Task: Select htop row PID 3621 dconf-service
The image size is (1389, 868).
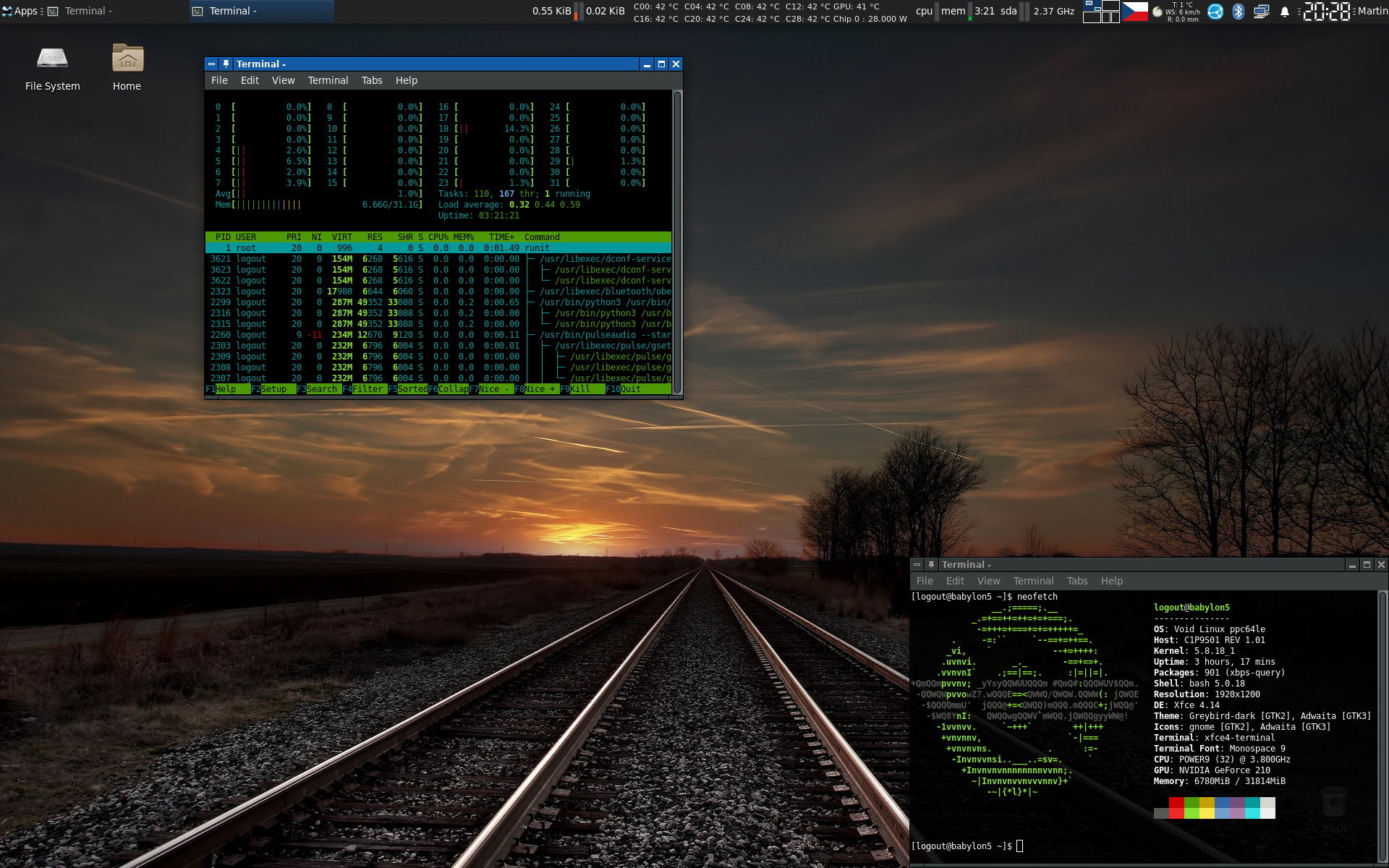Action: (x=438, y=259)
